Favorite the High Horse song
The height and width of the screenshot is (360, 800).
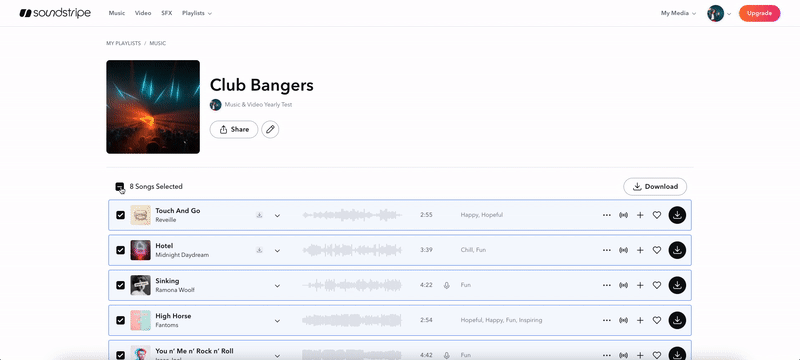[657, 321]
